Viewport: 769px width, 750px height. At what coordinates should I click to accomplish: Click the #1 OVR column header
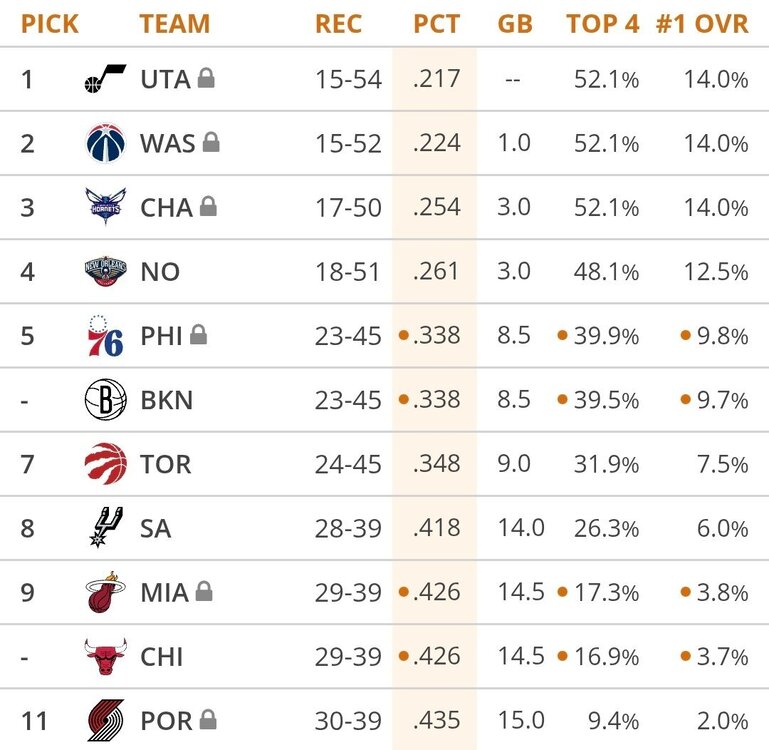(x=702, y=23)
